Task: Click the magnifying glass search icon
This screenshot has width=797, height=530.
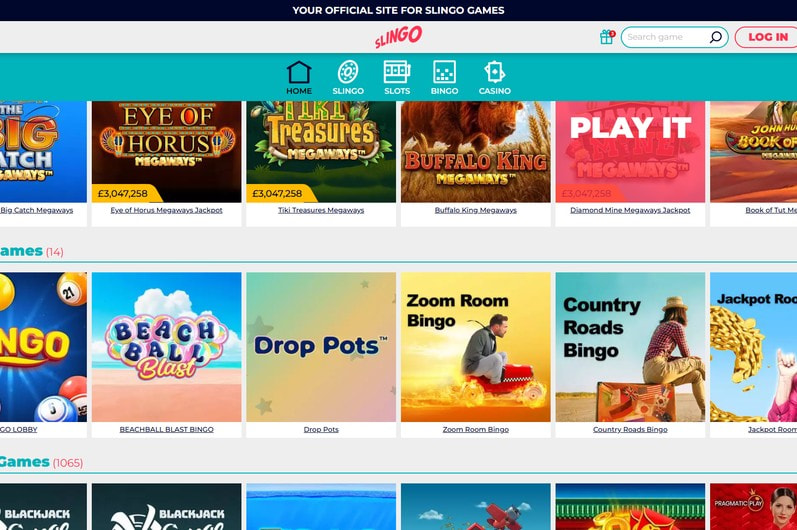Action: tap(716, 37)
